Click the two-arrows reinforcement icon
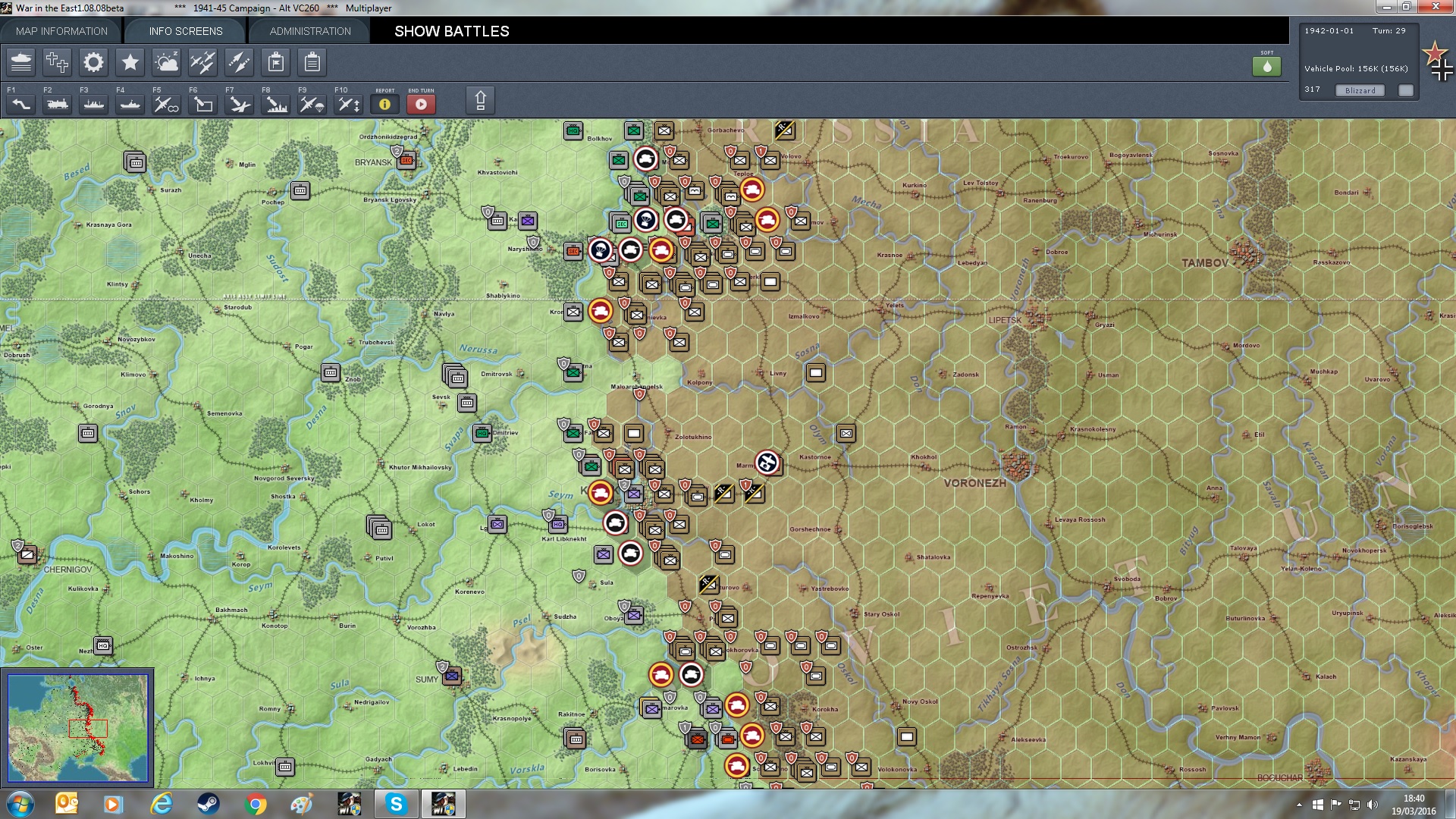The width and height of the screenshot is (1456, 819). [x=239, y=62]
